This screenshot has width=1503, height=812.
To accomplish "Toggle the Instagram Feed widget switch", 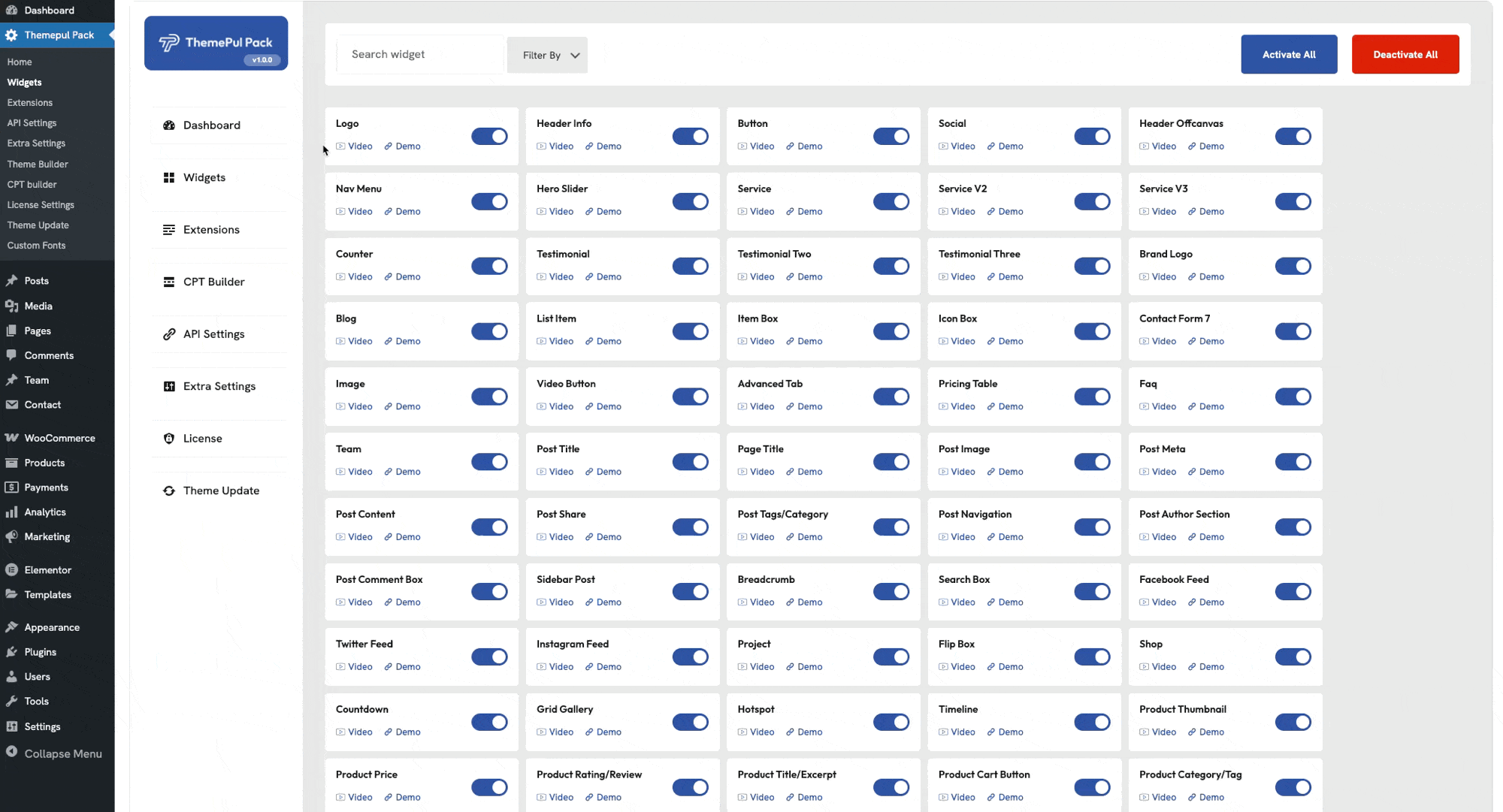I will tap(690, 657).
